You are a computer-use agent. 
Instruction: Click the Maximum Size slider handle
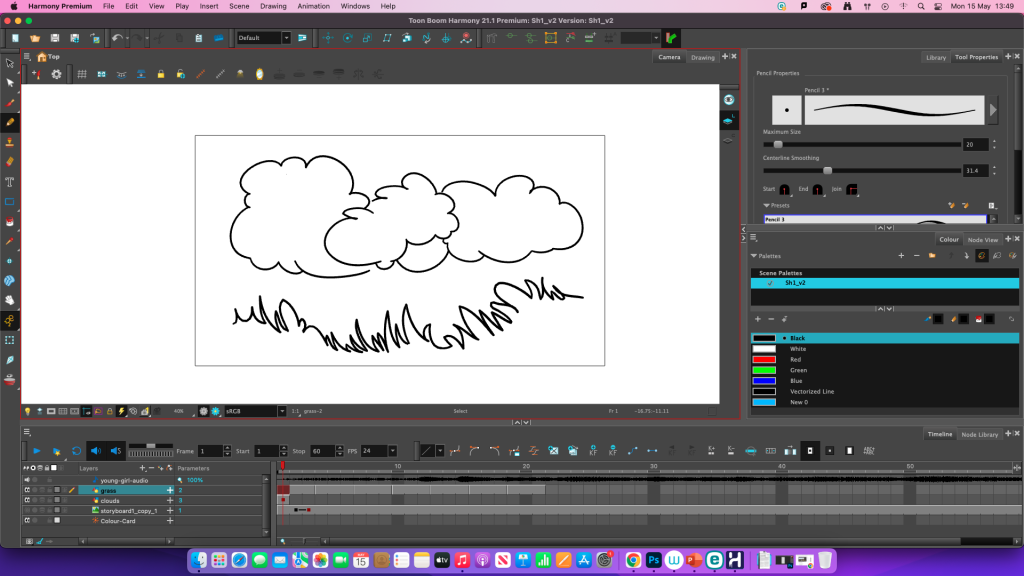778,144
